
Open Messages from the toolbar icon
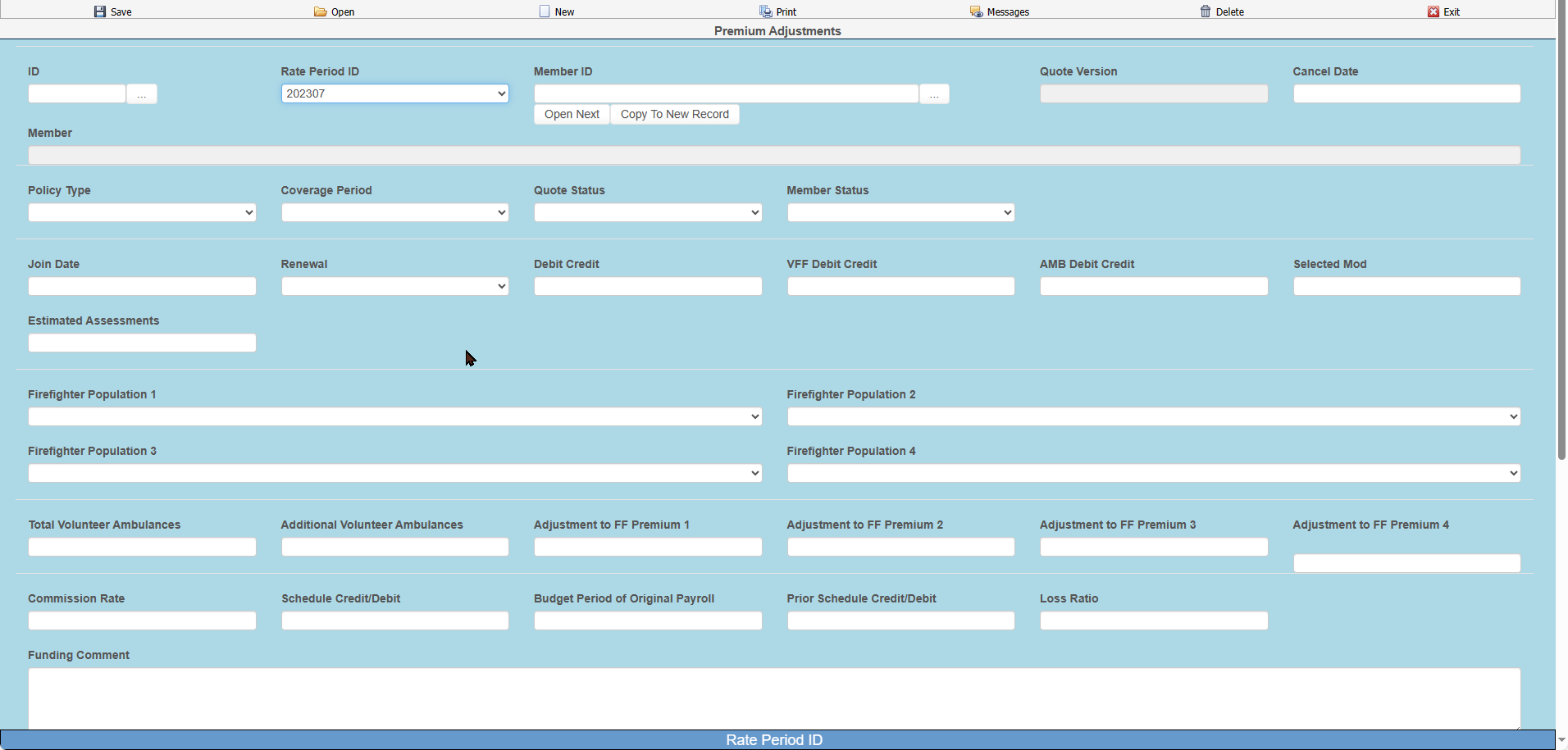pos(976,11)
